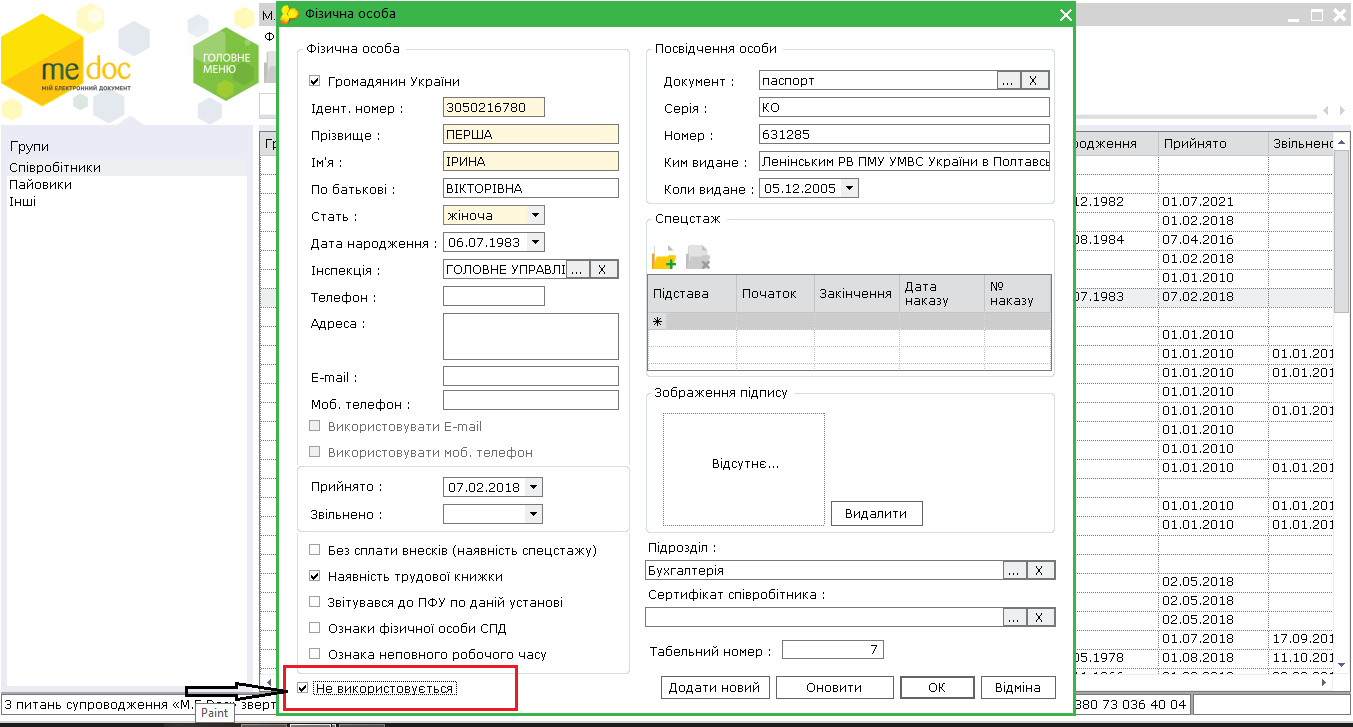
Task: Toggle the Не використовується checkbox
Action: pyautogui.click(x=303, y=688)
